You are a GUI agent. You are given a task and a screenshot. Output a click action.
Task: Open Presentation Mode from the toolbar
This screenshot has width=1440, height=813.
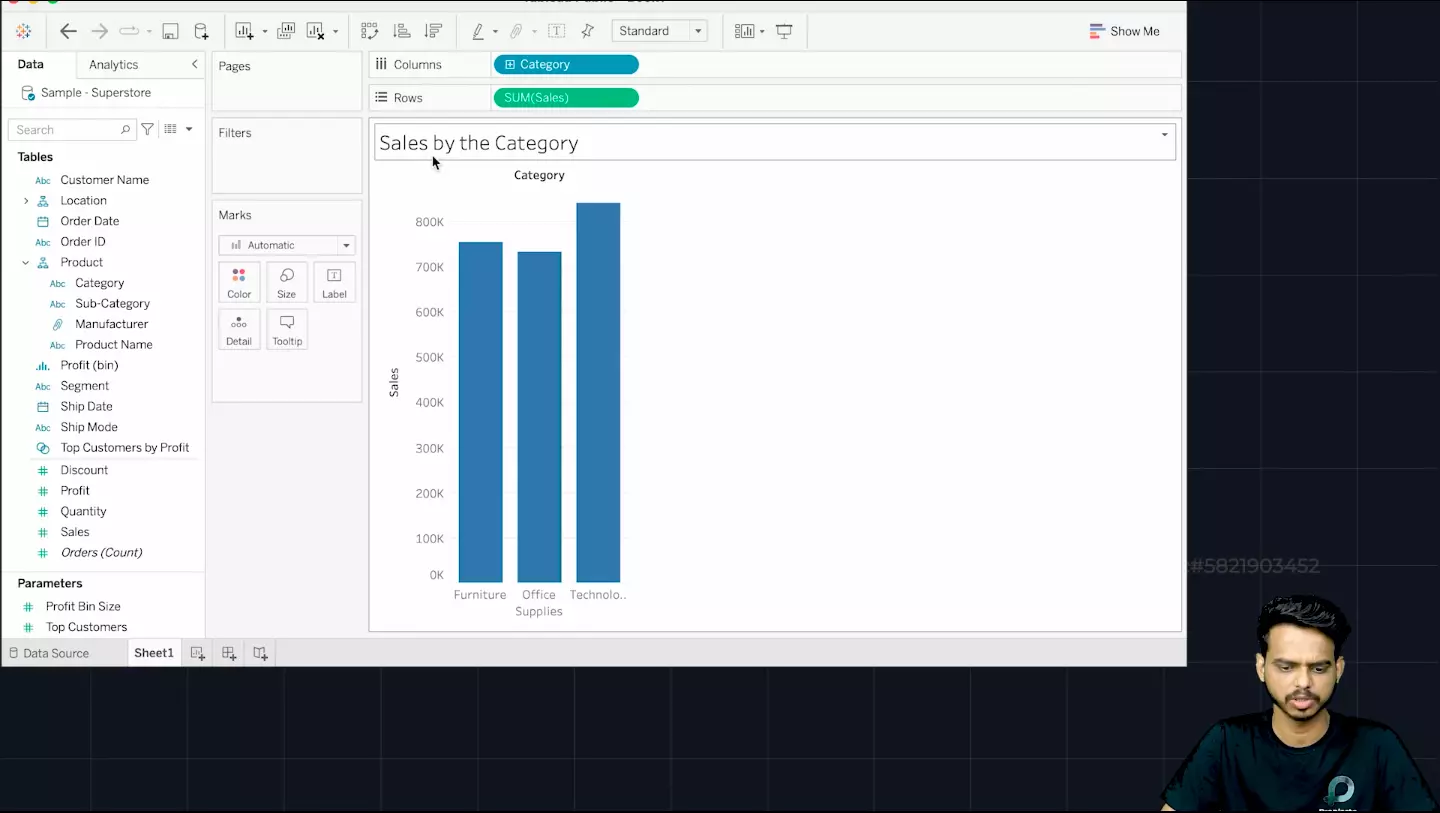tap(784, 31)
